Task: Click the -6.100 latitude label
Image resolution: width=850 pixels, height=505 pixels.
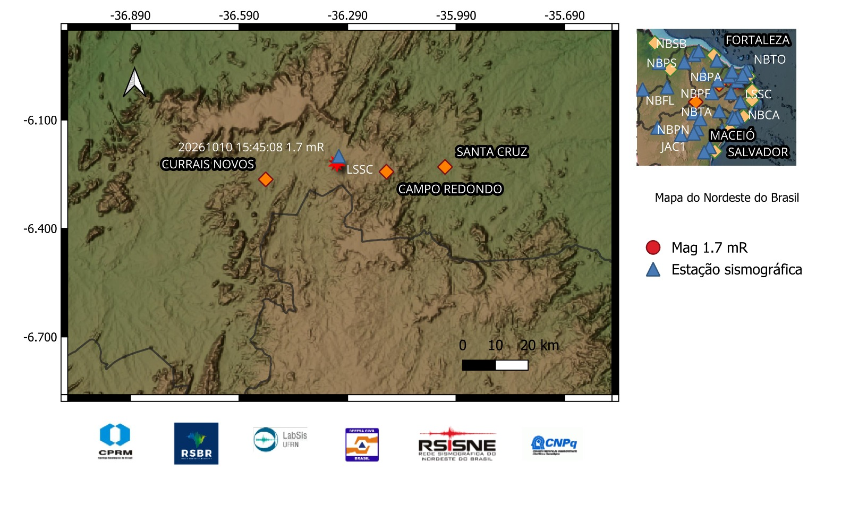Action: coord(40,120)
